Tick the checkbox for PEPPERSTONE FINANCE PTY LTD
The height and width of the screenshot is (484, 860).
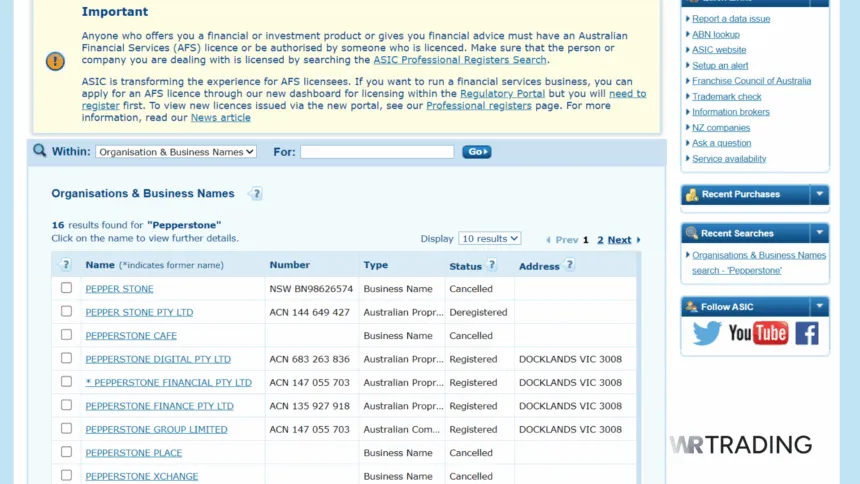pyautogui.click(x=66, y=405)
